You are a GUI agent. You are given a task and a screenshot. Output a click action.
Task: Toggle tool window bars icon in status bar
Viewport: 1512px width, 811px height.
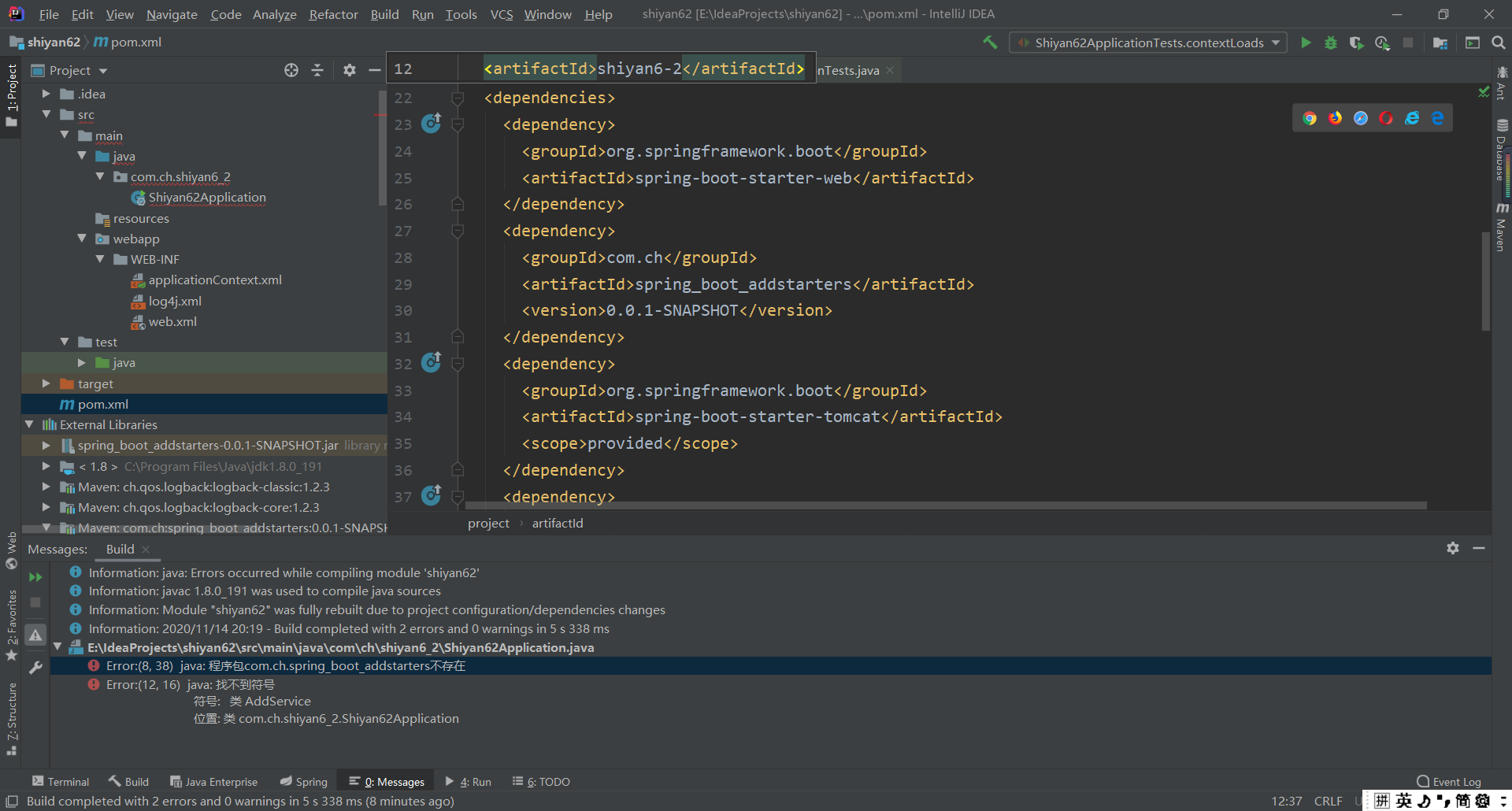tap(12, 801)
